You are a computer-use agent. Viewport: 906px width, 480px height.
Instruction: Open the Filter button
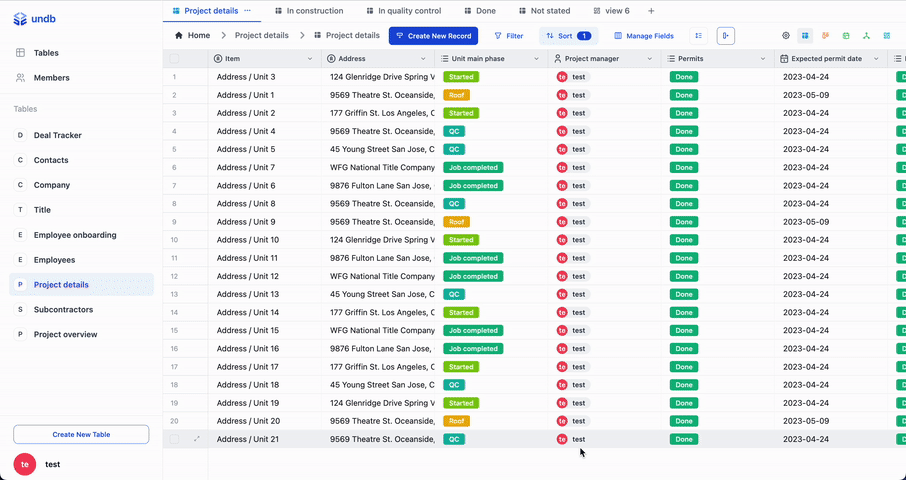[x=508, y=36]
